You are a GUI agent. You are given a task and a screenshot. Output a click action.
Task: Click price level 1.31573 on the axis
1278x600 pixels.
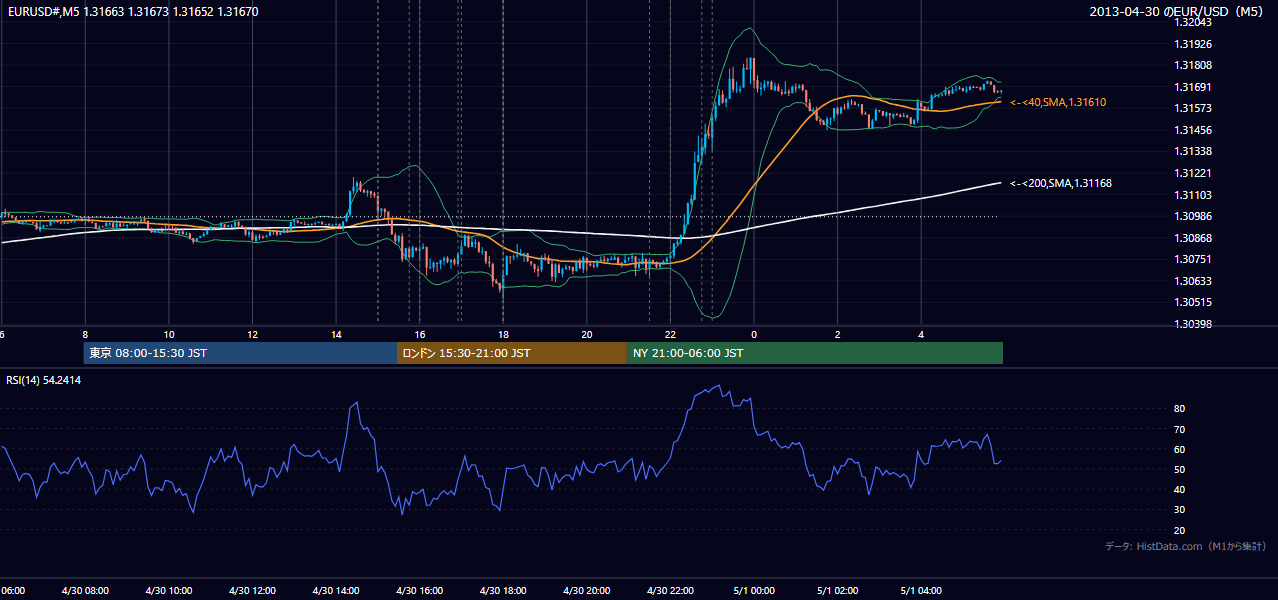click(x=1193, y=108)
